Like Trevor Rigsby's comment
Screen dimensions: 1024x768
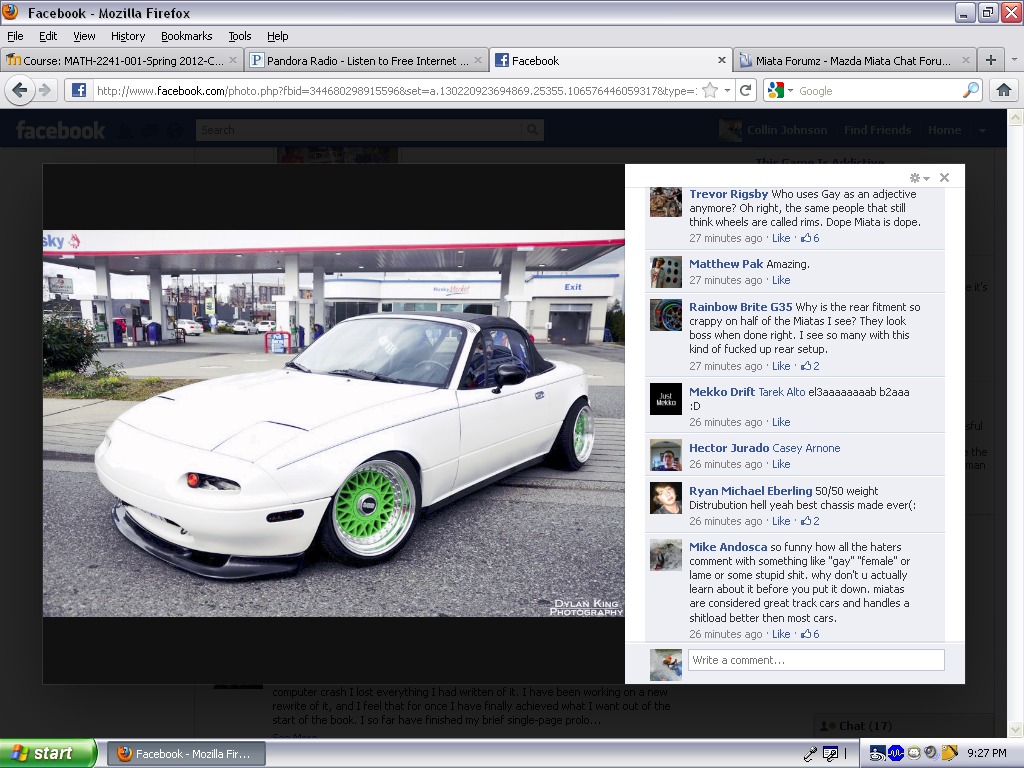(780, 238)
